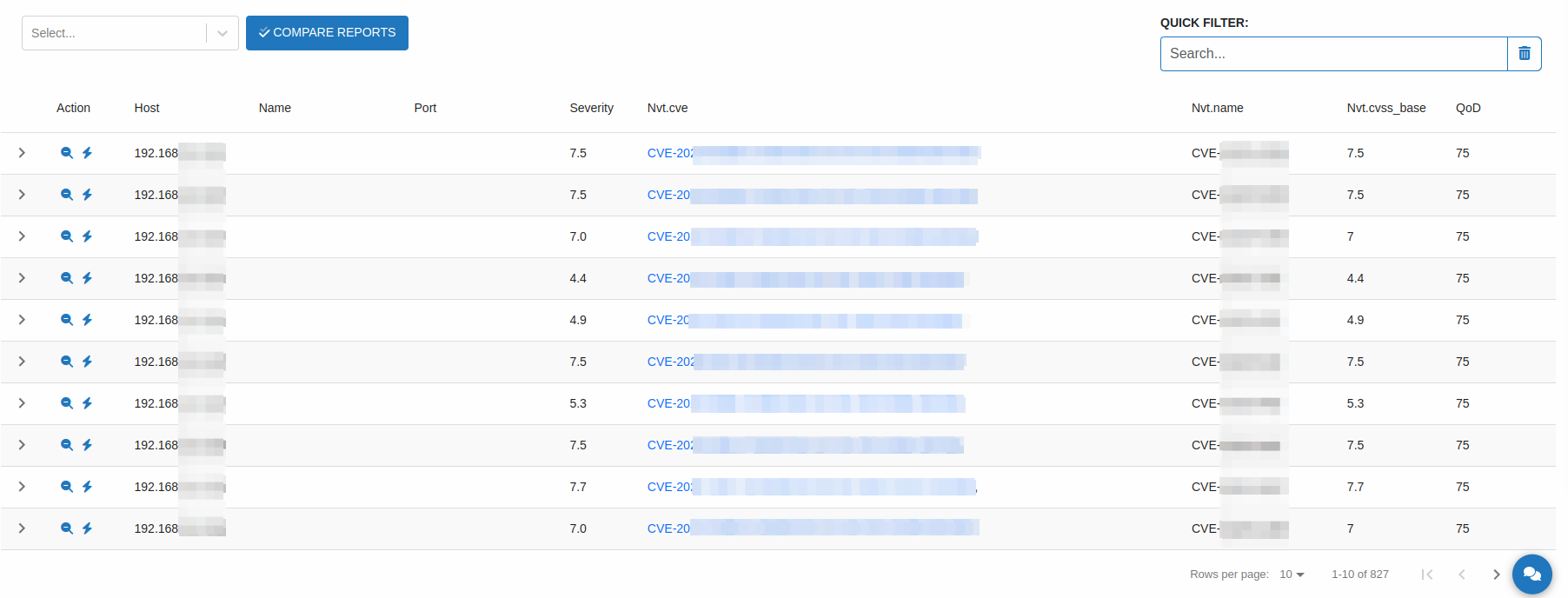This screenshot has width=1568, height=598.
Task: Click the magnifier icon in the 5.3 severity row
Action: [x=66, y=403]
